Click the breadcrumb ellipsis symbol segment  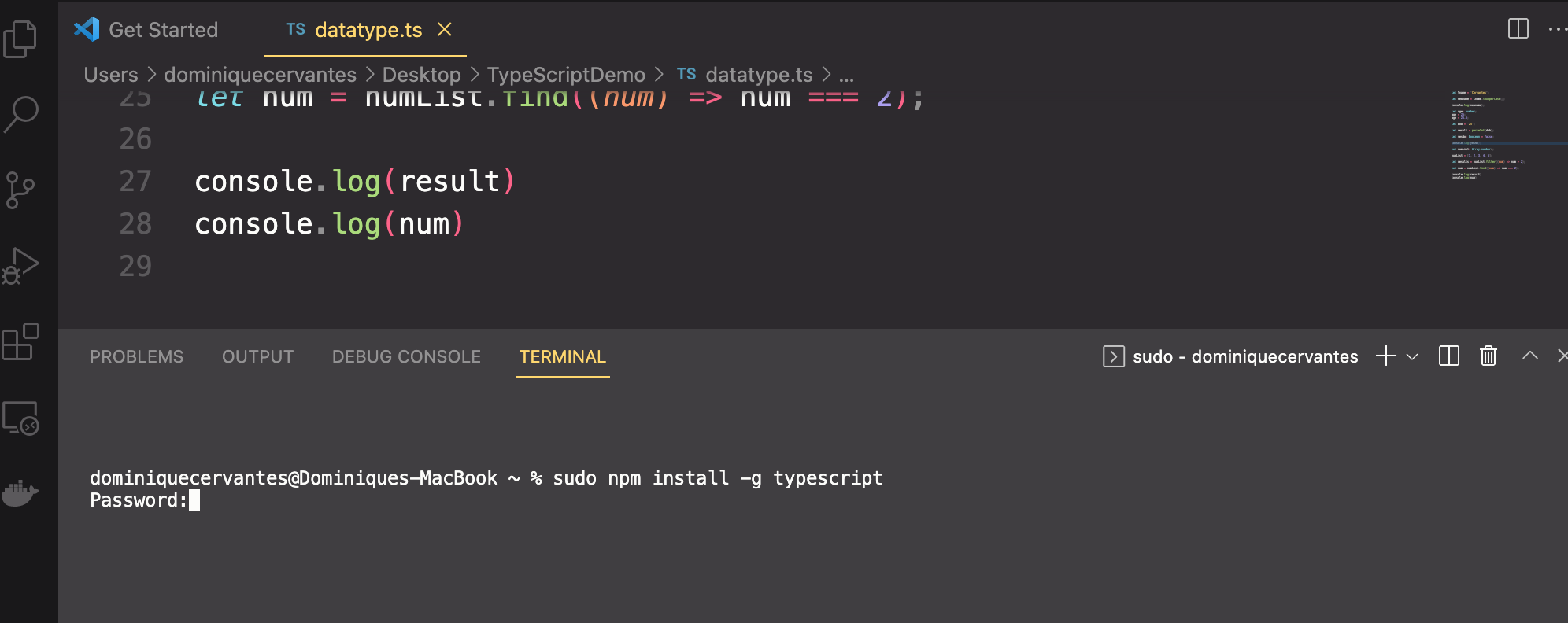click(x=846, y=76)
